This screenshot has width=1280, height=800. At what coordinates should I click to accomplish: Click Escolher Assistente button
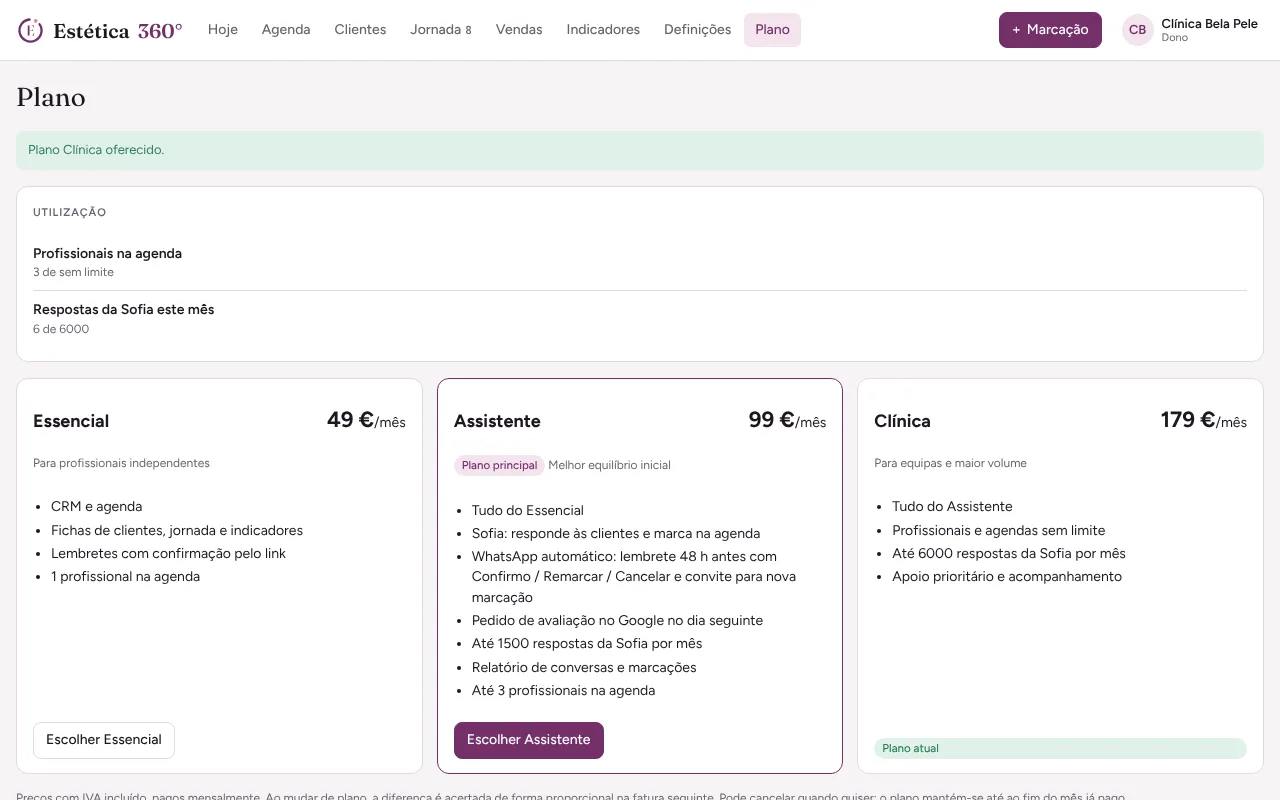[x=529, y=740]
